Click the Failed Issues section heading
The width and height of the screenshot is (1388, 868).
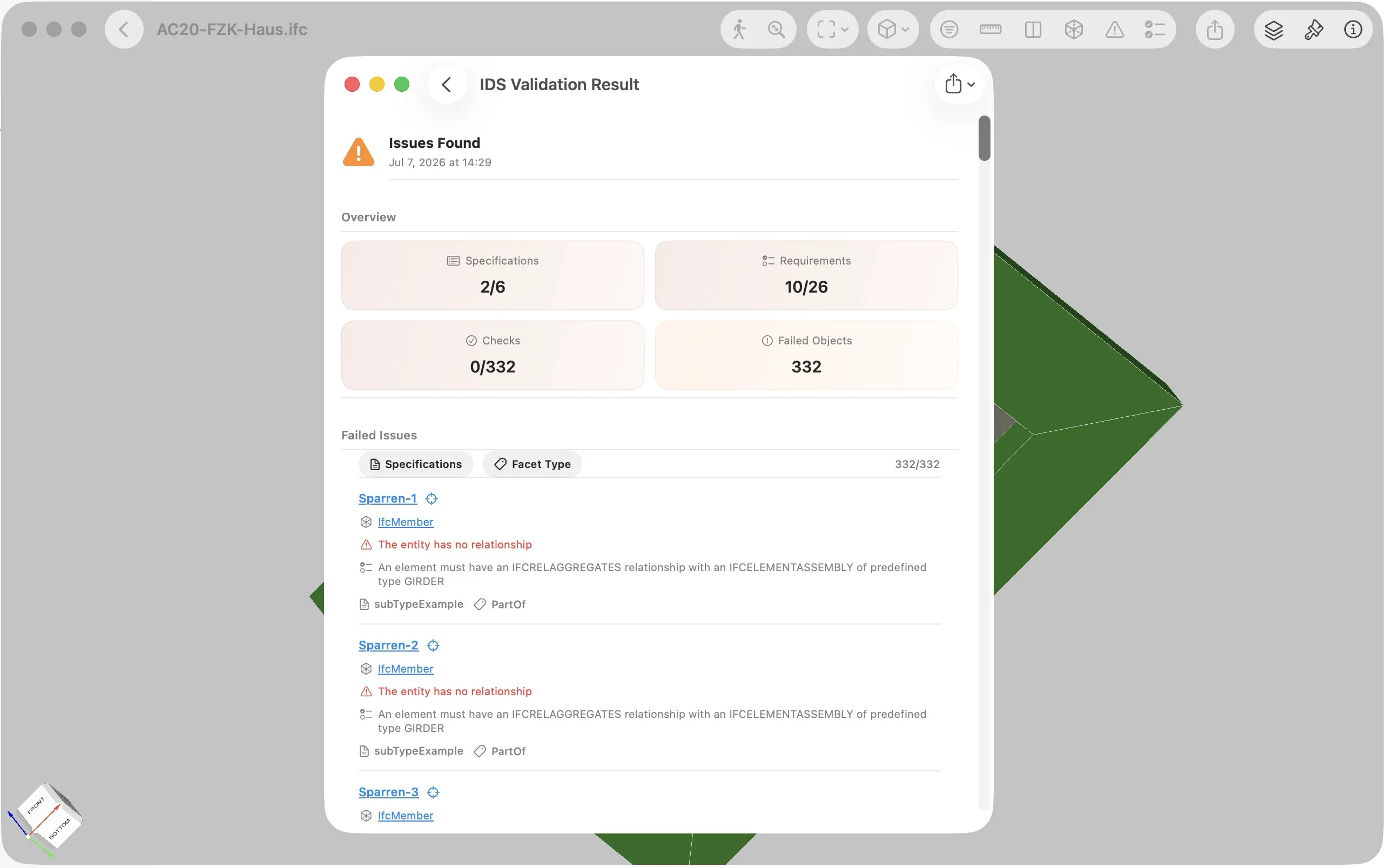point(380,436)
